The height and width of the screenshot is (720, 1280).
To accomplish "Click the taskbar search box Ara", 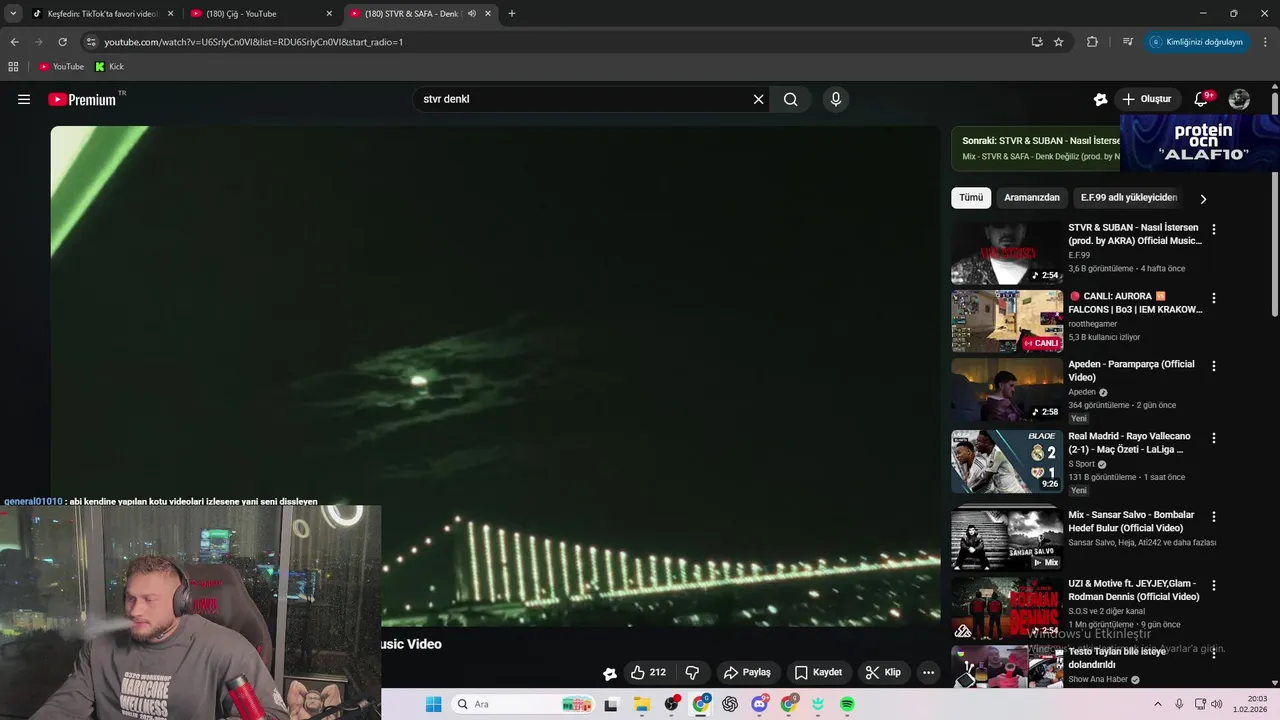I will click(525, 704).
